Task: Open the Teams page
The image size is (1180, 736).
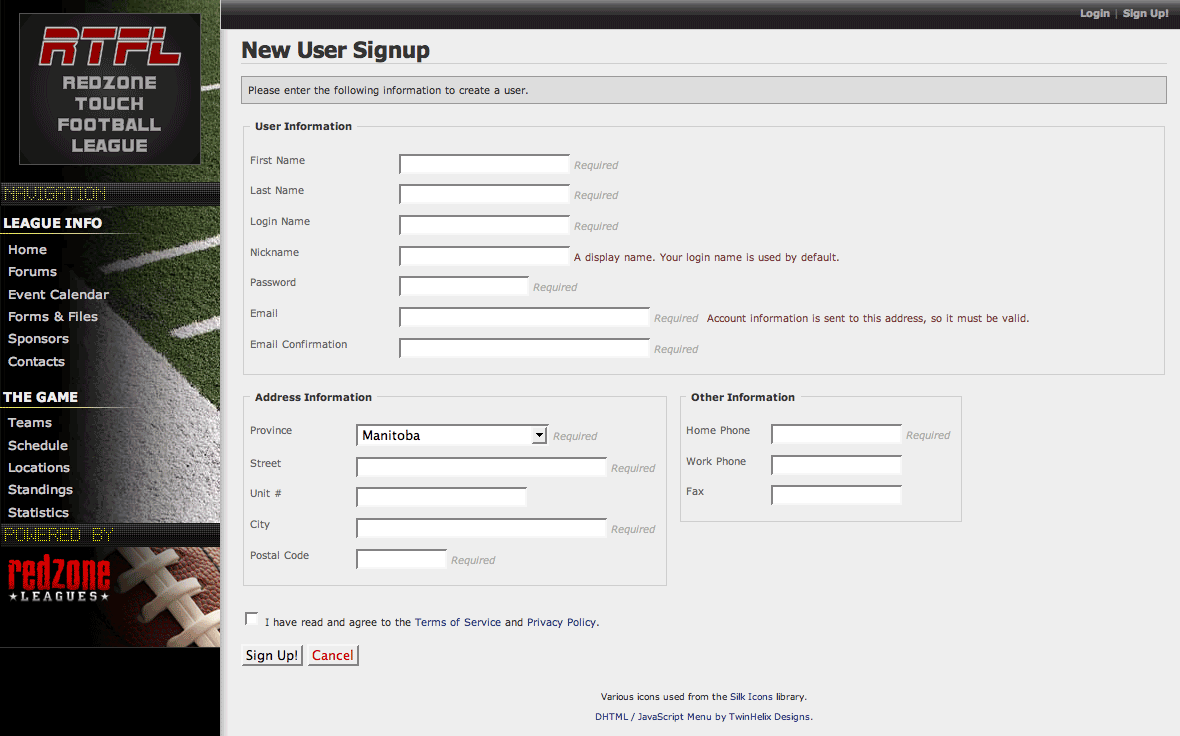Action: click(30, 423)
